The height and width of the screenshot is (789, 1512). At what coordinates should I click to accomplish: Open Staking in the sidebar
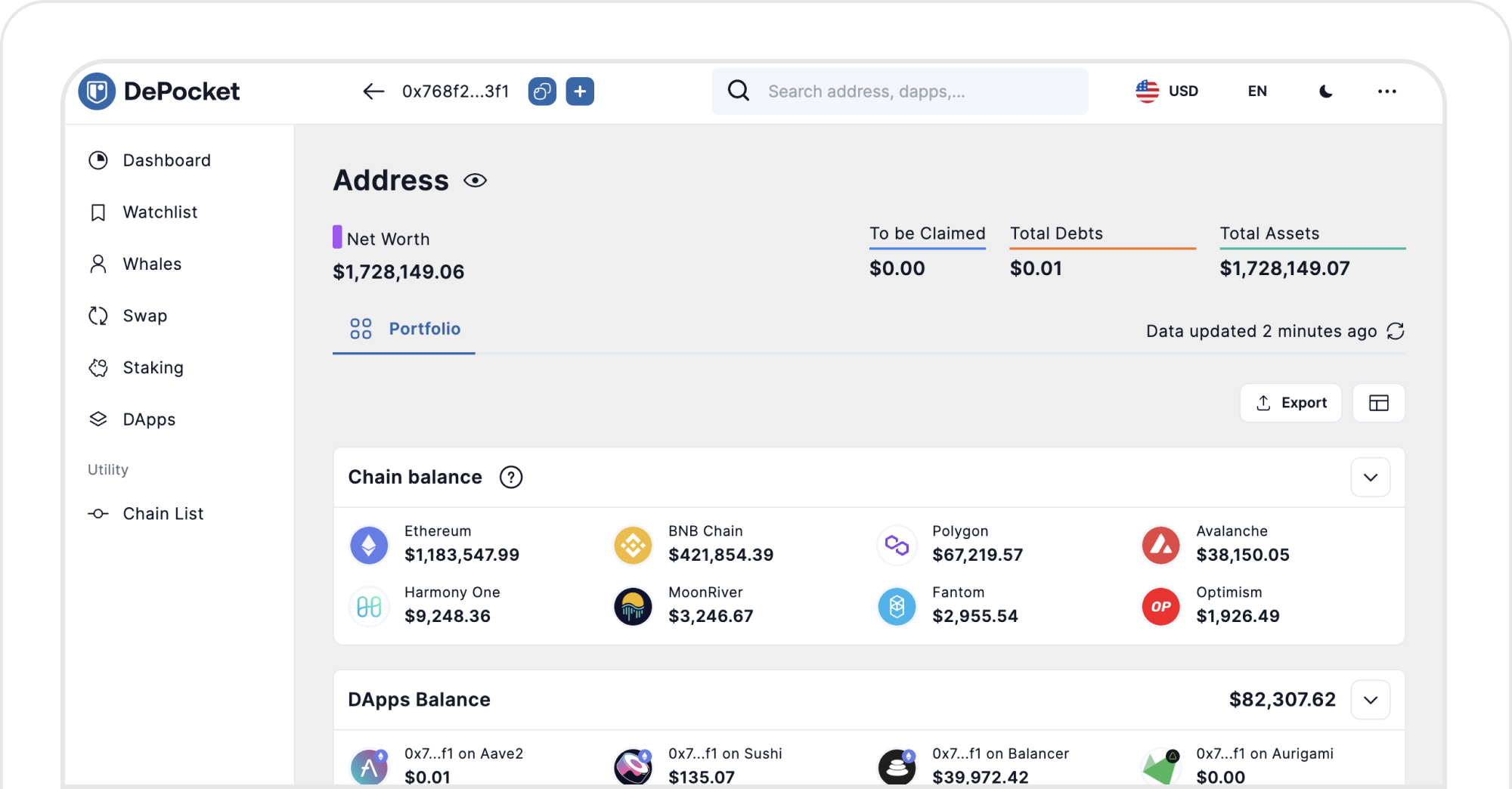(136, 367)
